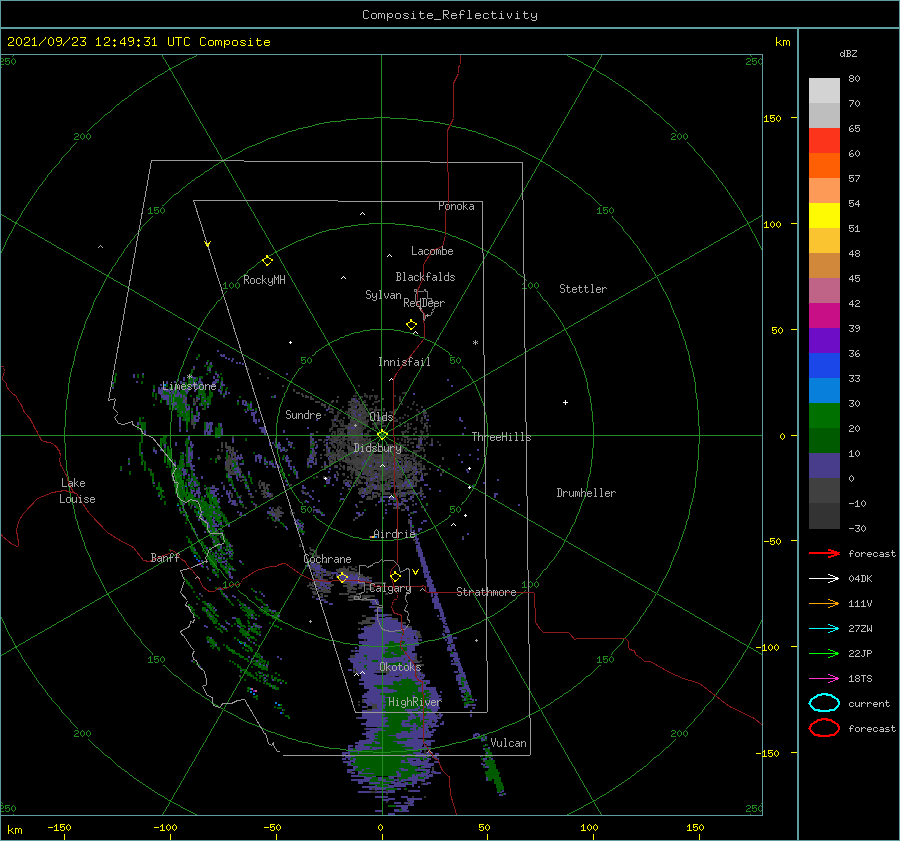The height and width of the screenshot is (841, 900).
Task: Click the 150 tick on right axis
Action: tap(772, 118)
